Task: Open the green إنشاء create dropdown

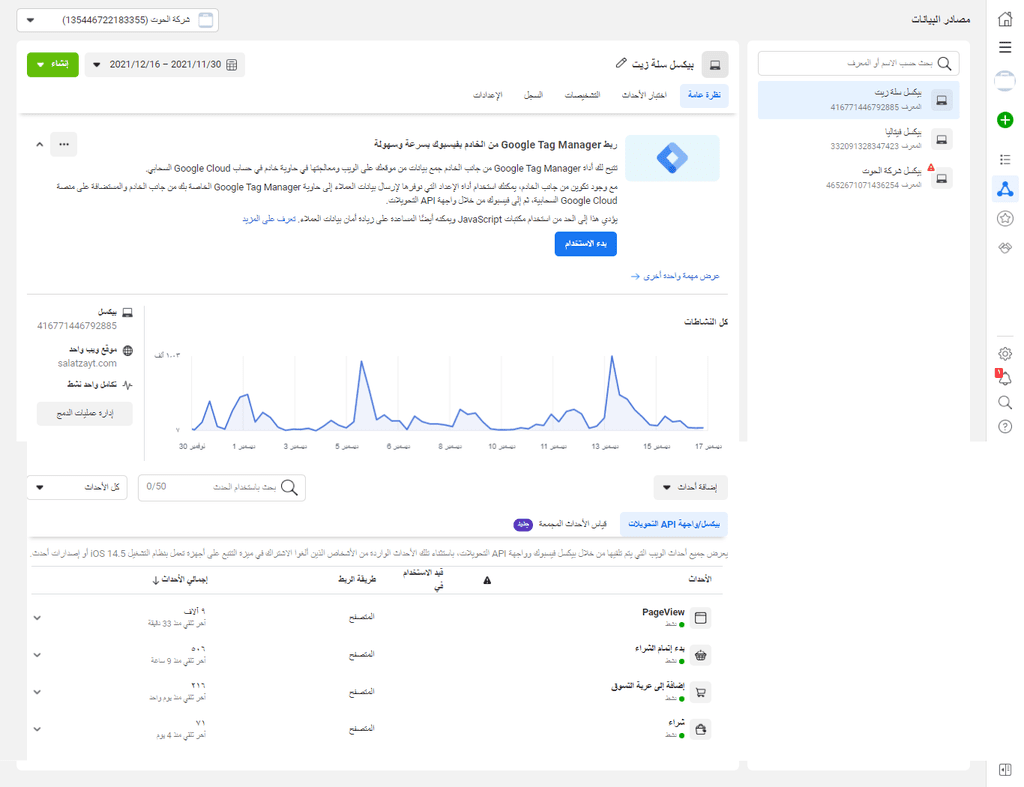Action: click(53, 65)
